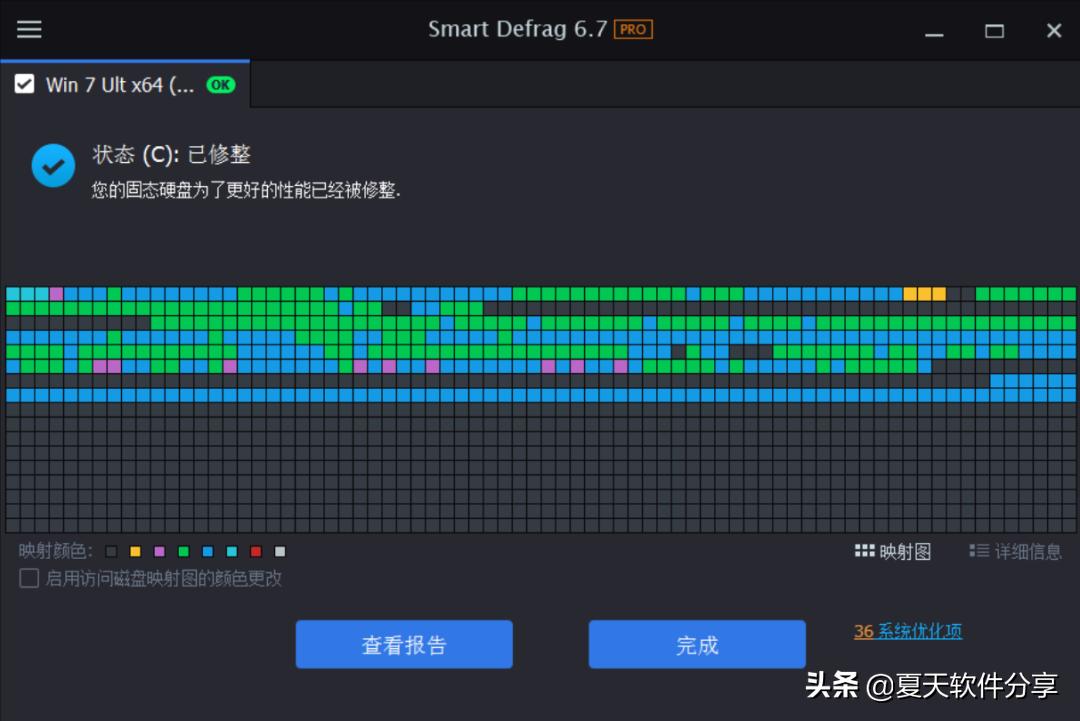This screenshot has height=721, width=1080.
Task: Toggle the white legend color square
Action: coord(279,551)
